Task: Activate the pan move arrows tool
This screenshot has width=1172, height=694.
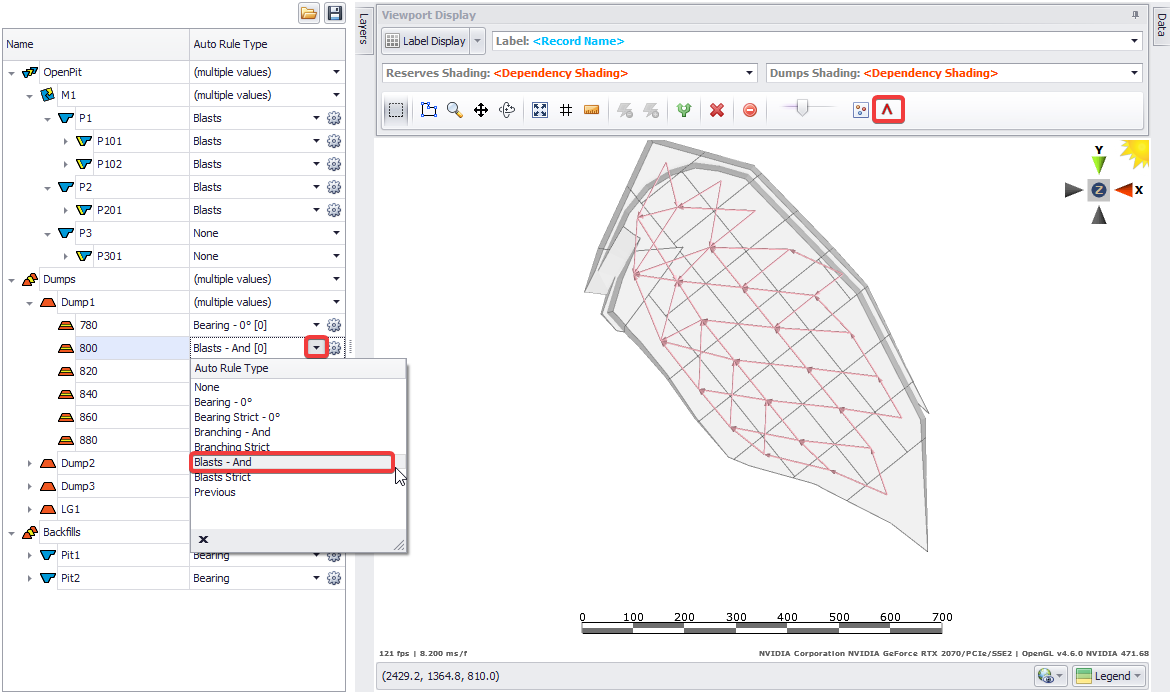Action: (x=481, y=110)
